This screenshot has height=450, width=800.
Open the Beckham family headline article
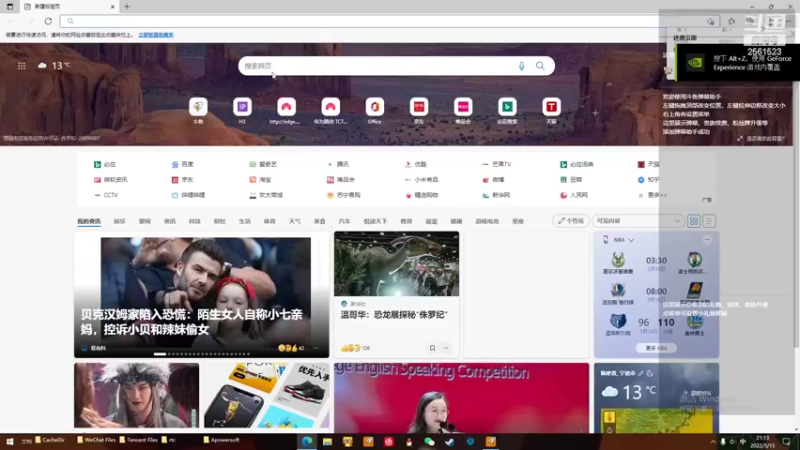(202, 295)
